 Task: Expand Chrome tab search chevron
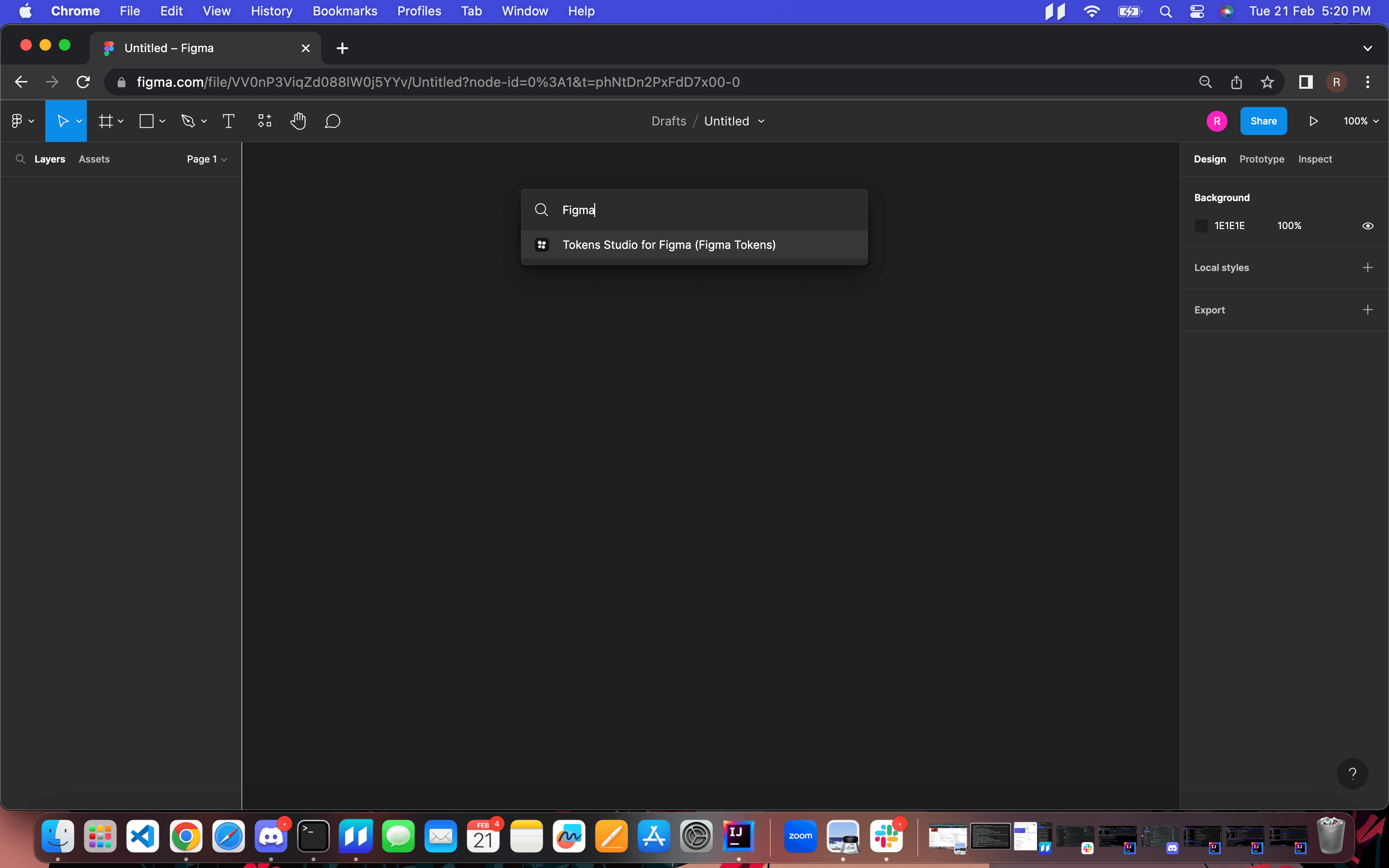(x=1368, y=48)
